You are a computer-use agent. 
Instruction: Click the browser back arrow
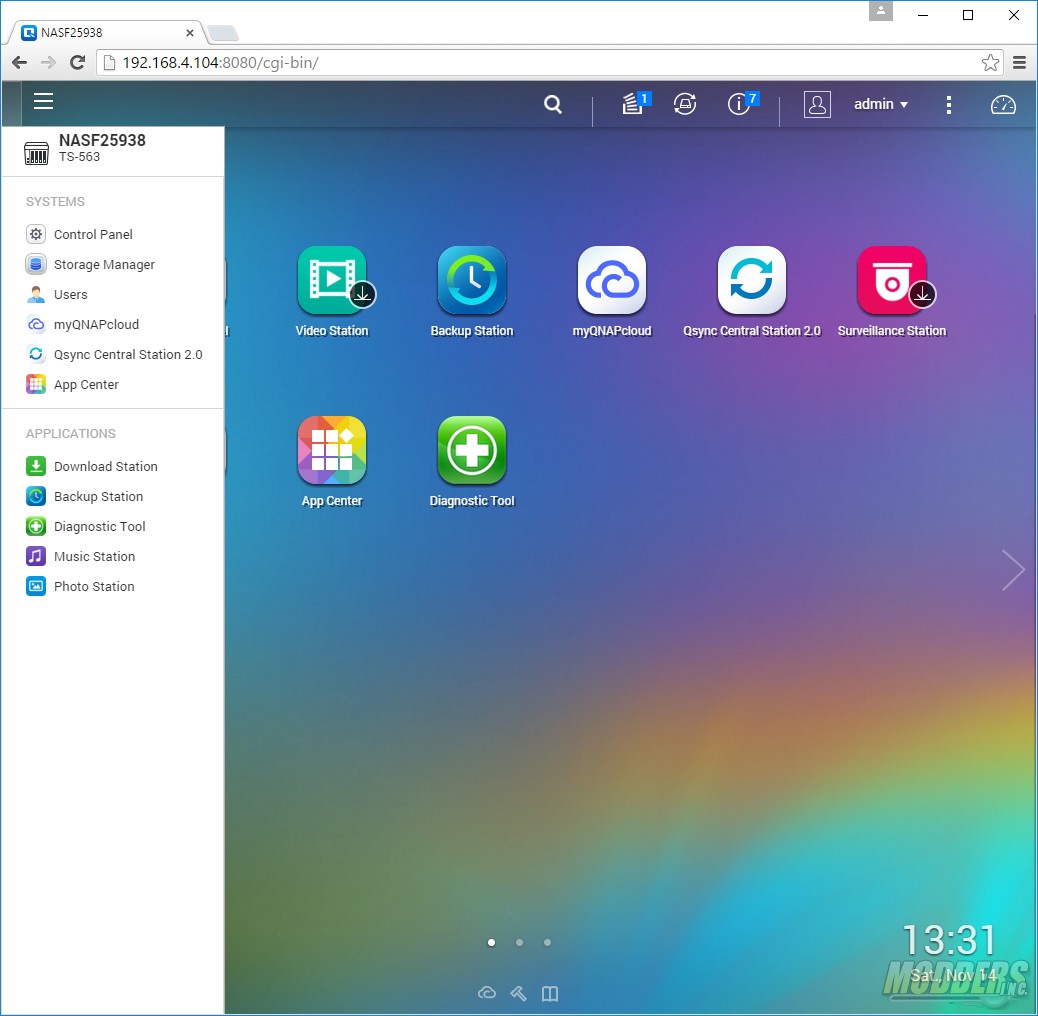20,63
